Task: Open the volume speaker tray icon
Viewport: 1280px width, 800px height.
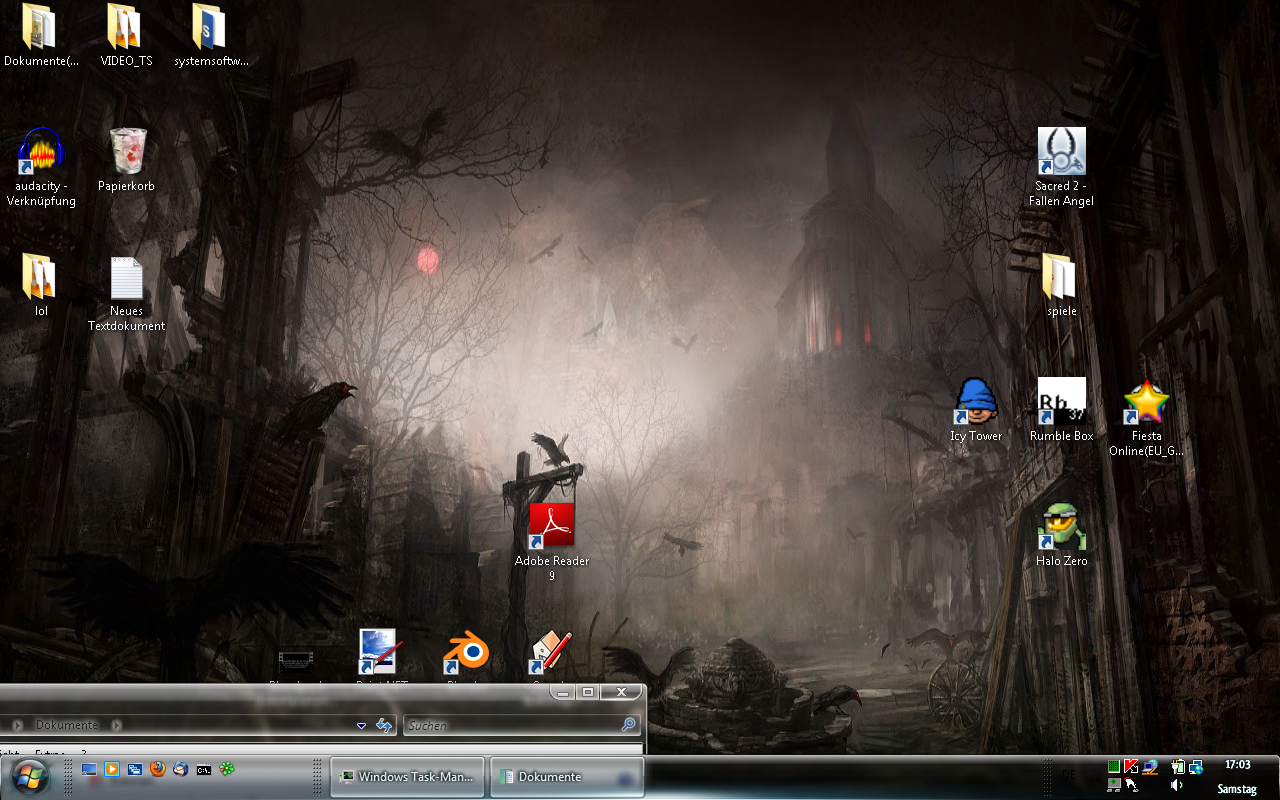Action: [1177, 785]
